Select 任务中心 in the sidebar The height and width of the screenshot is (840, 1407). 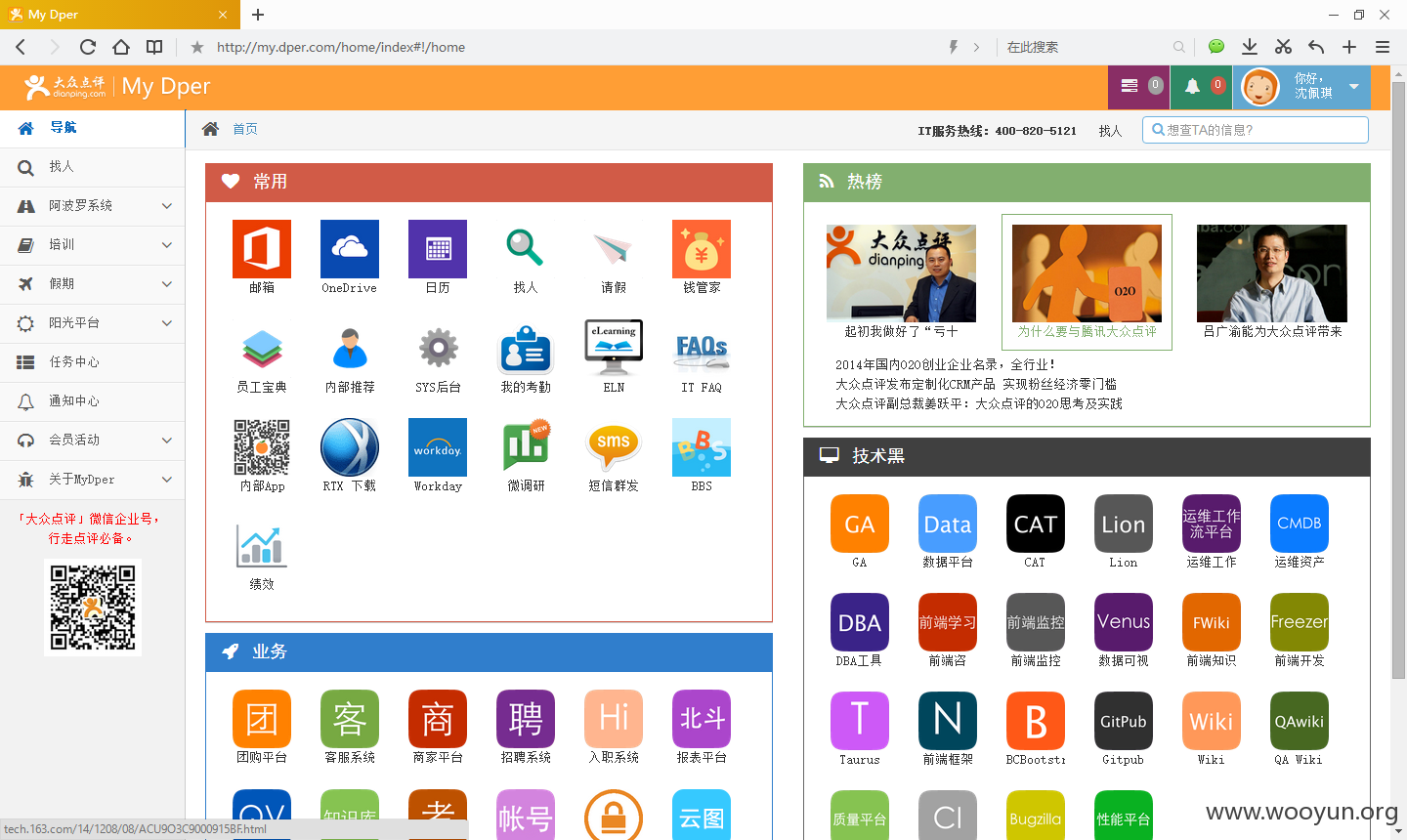(x=93, y=362)
